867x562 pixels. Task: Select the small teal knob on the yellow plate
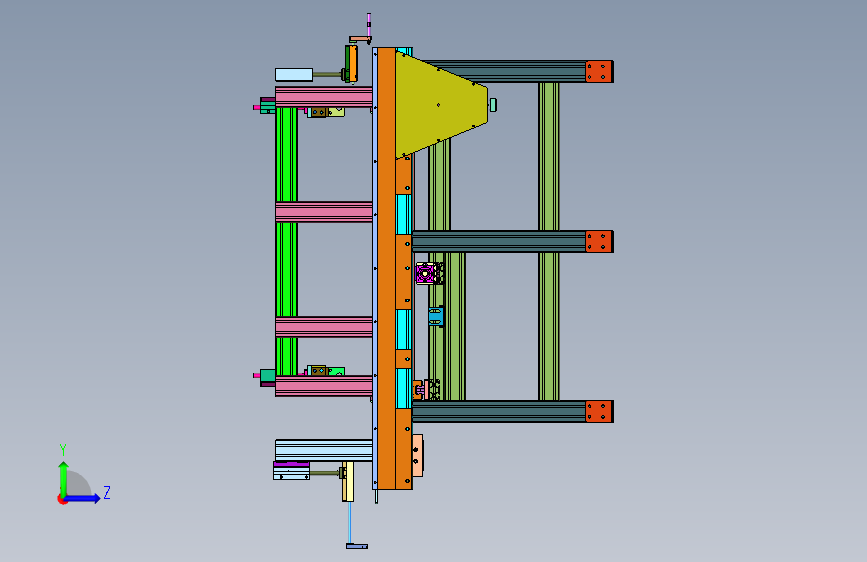pos(493,105)
